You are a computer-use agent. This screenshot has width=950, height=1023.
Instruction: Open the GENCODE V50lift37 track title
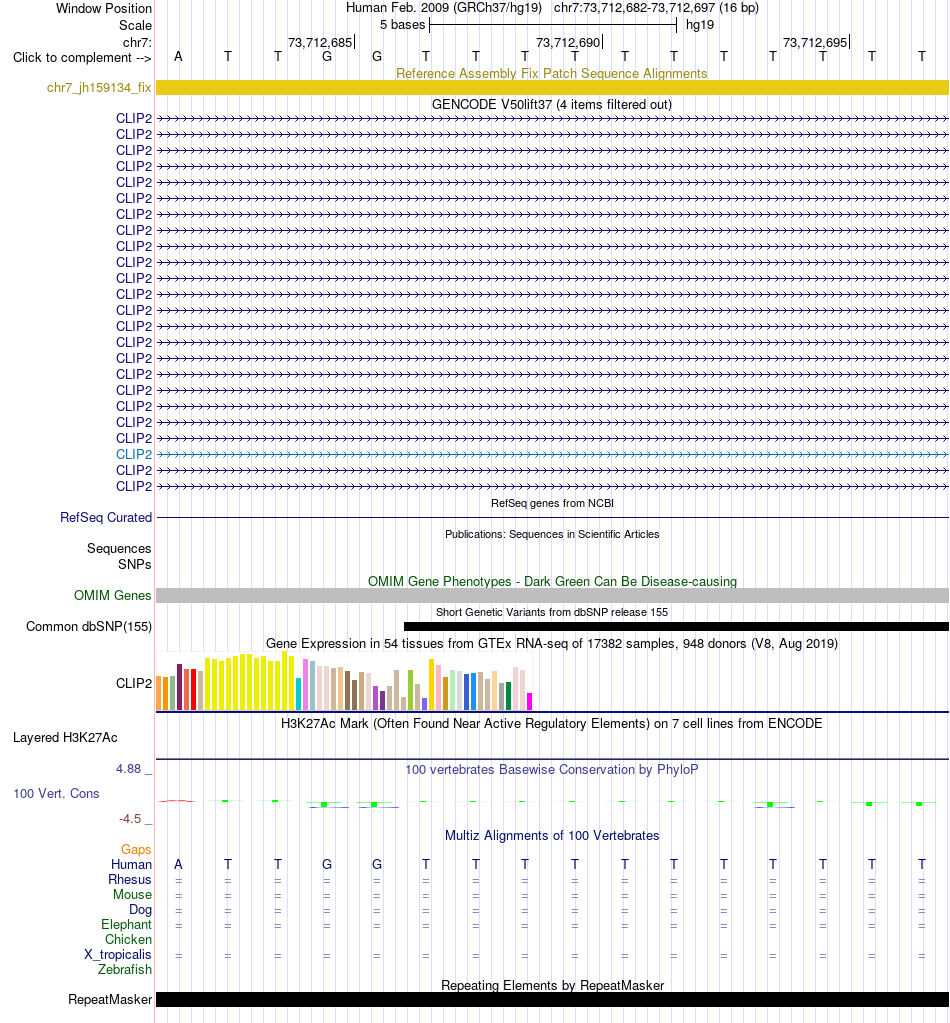552,104
